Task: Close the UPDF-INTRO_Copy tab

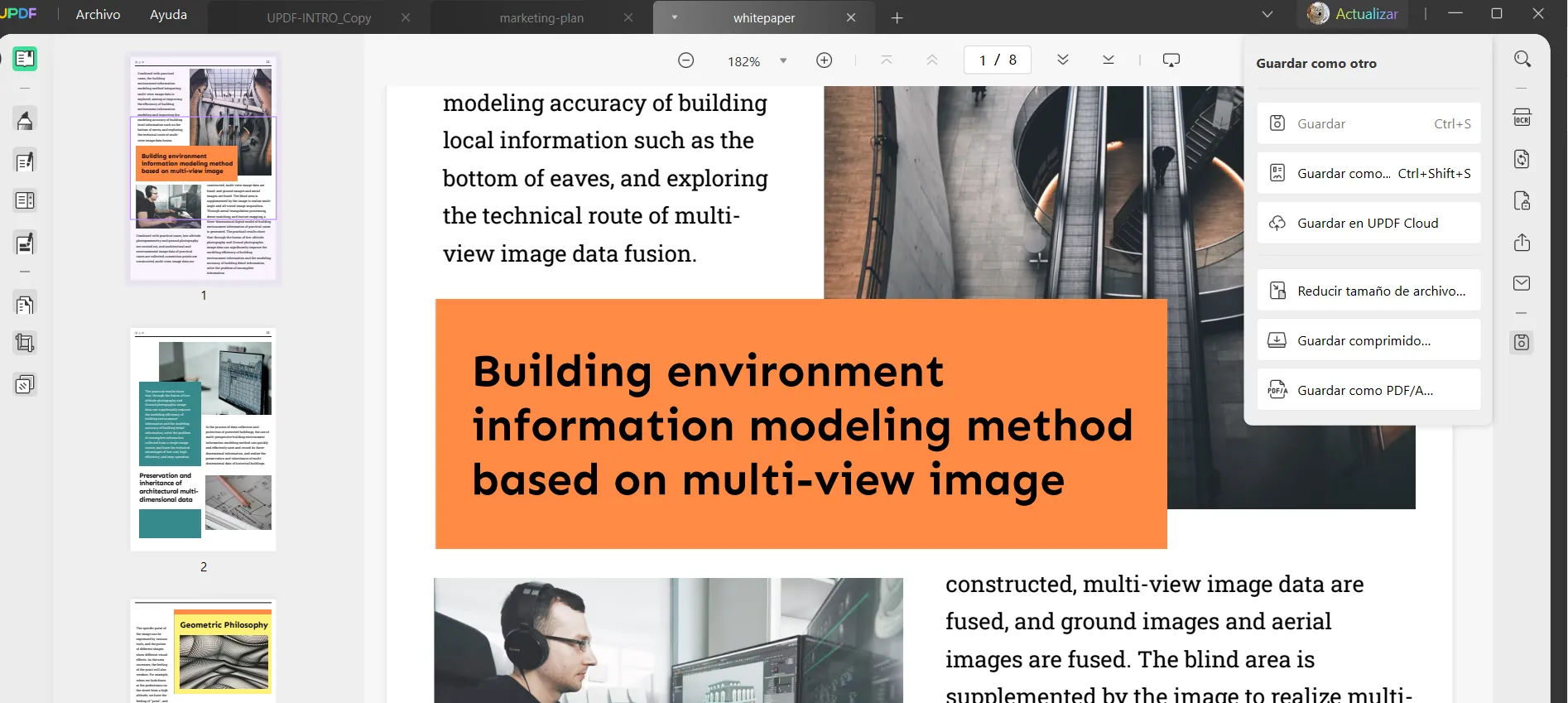Action: [x=406, y=17]
